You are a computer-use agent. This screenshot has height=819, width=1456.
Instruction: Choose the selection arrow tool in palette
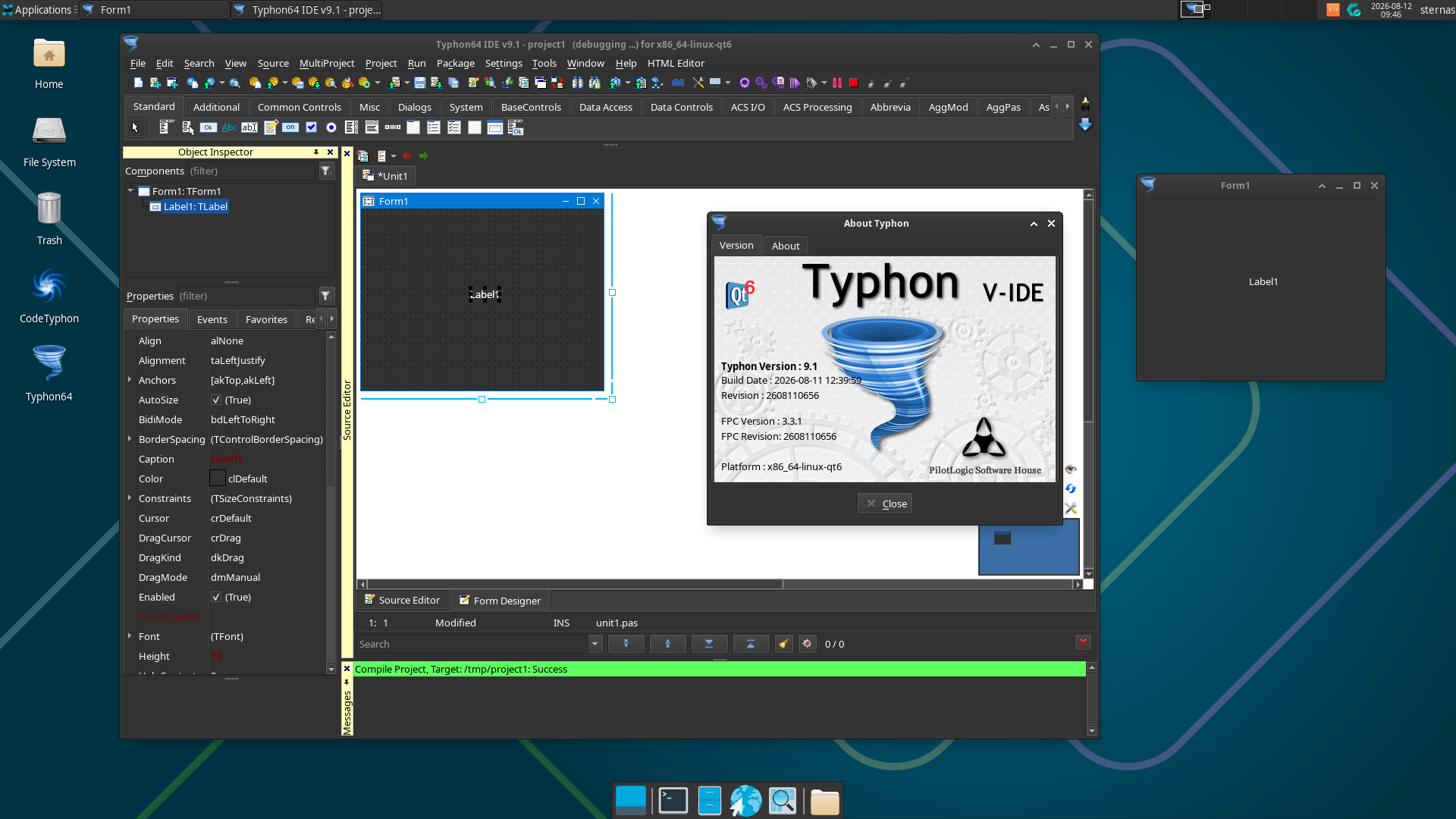click(135, 127)
